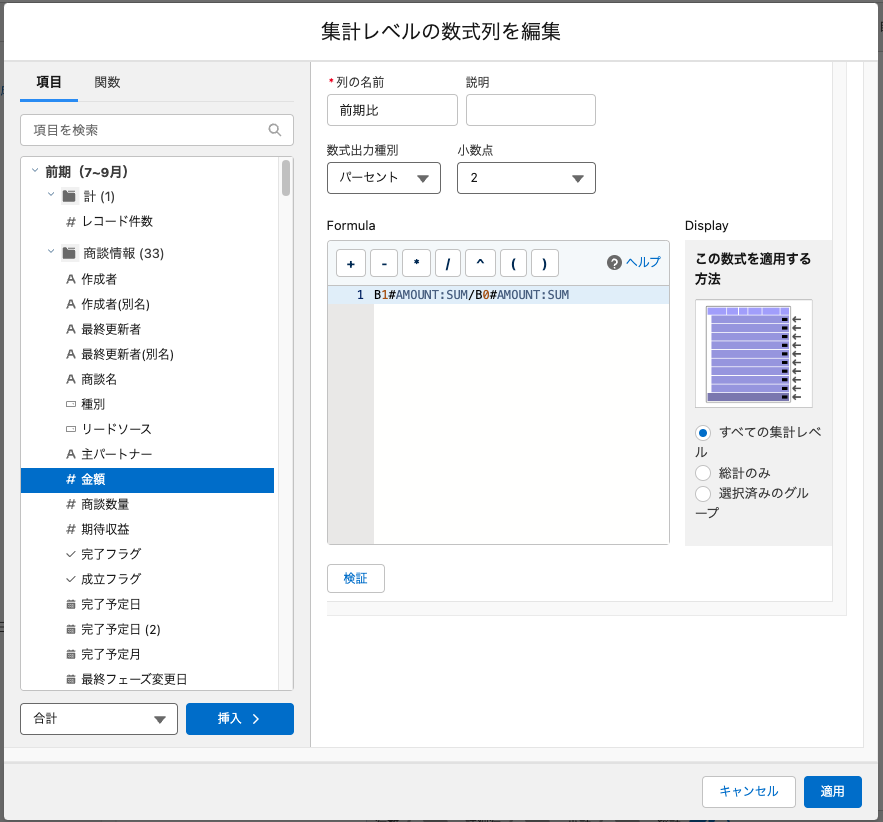Open the 小数点 decimal places dropdown

pos(526,178)
